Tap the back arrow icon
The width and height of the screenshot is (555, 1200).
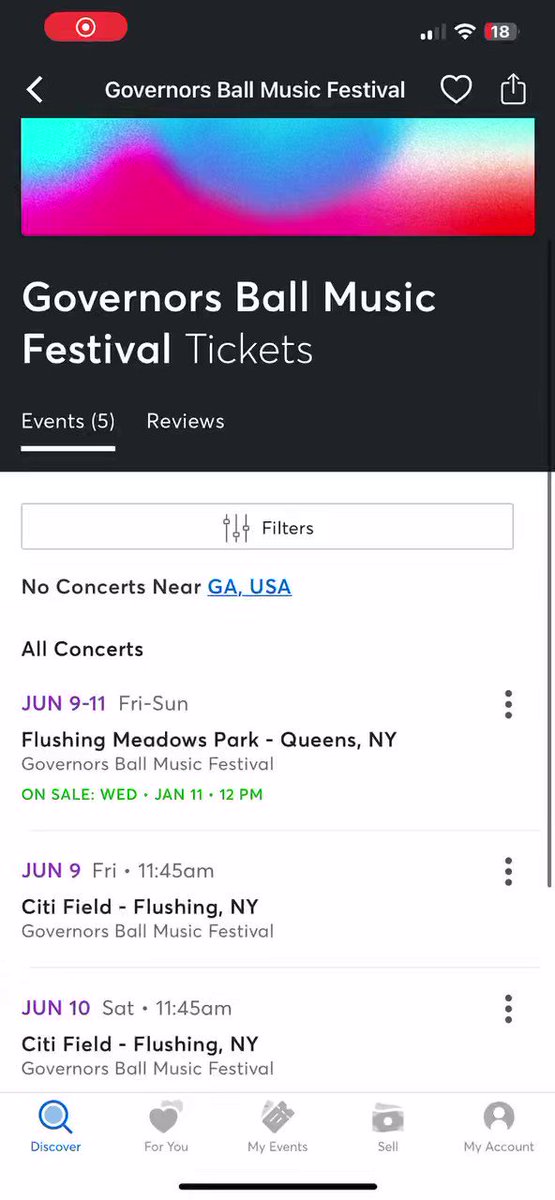tap(35, 90)
